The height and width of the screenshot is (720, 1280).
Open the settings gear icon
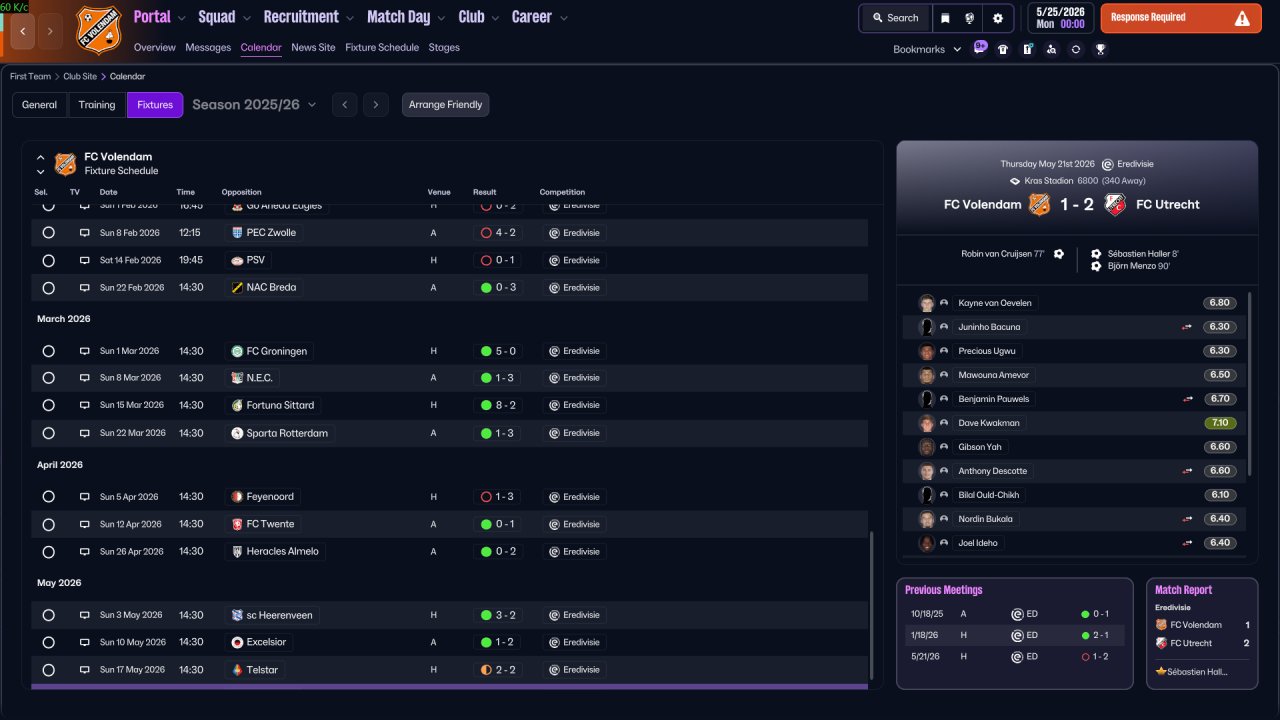997,18
